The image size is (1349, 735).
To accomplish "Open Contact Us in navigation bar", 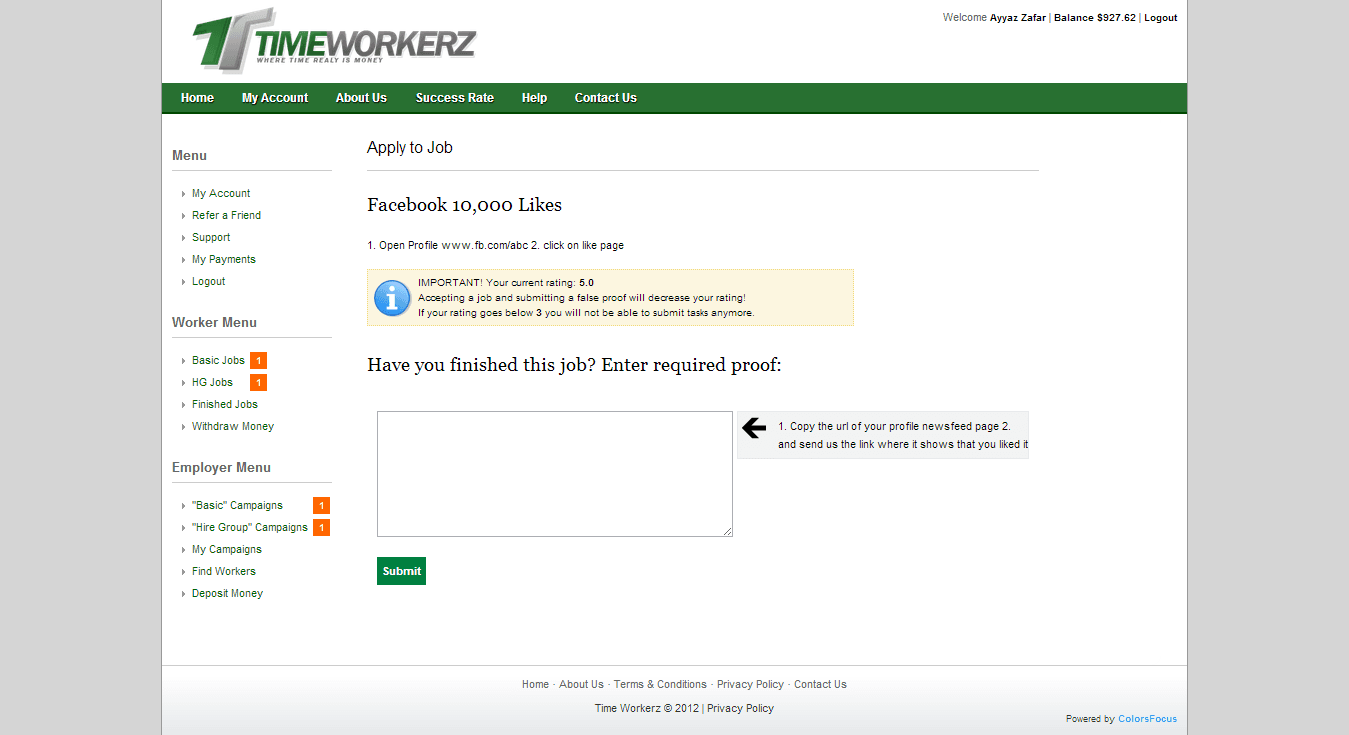I will pos(605,98).
